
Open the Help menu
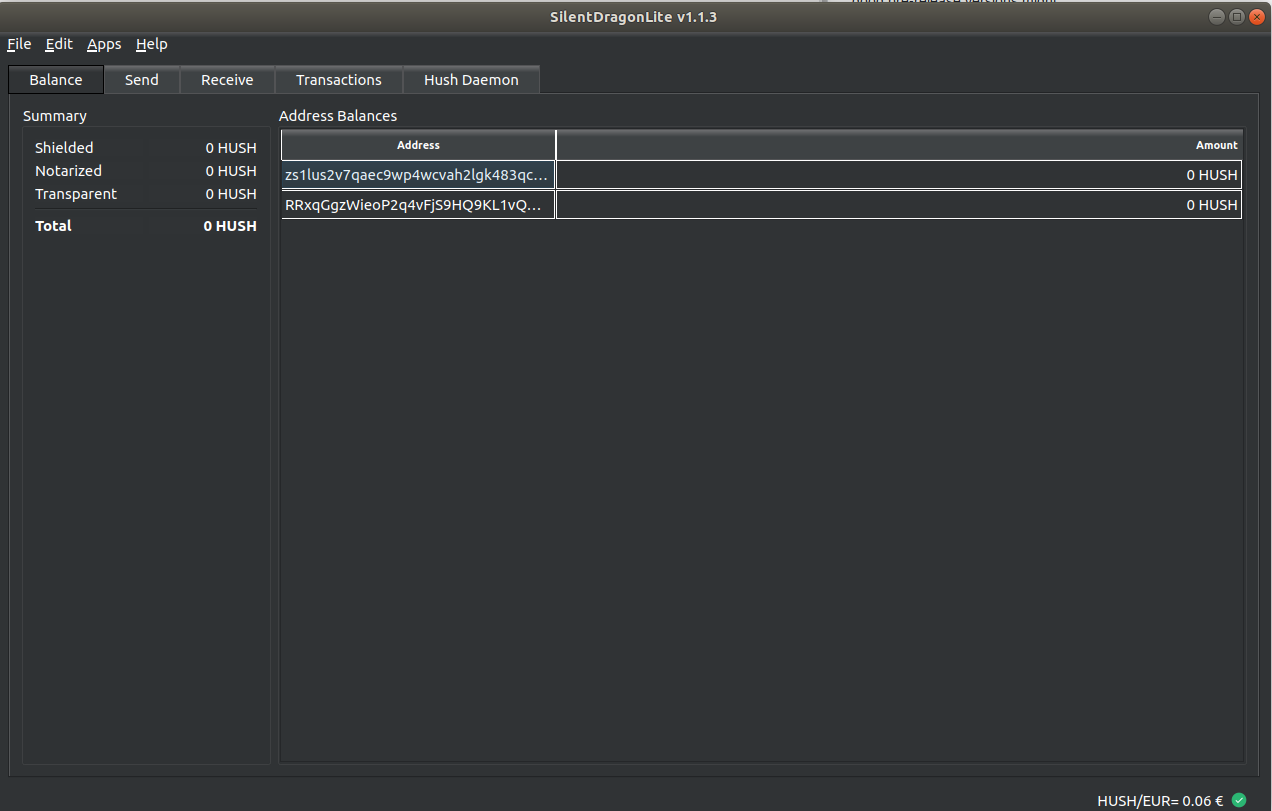click(x=152, y=44)
